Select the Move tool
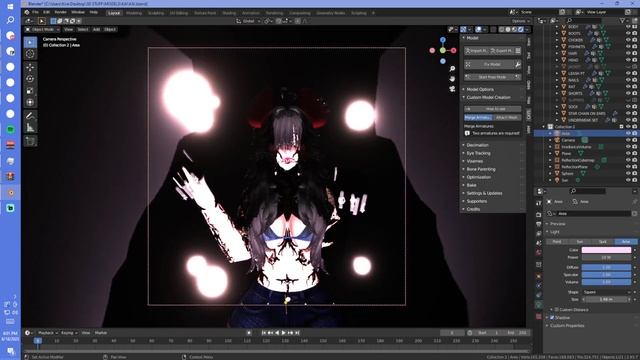 (30, 67)
